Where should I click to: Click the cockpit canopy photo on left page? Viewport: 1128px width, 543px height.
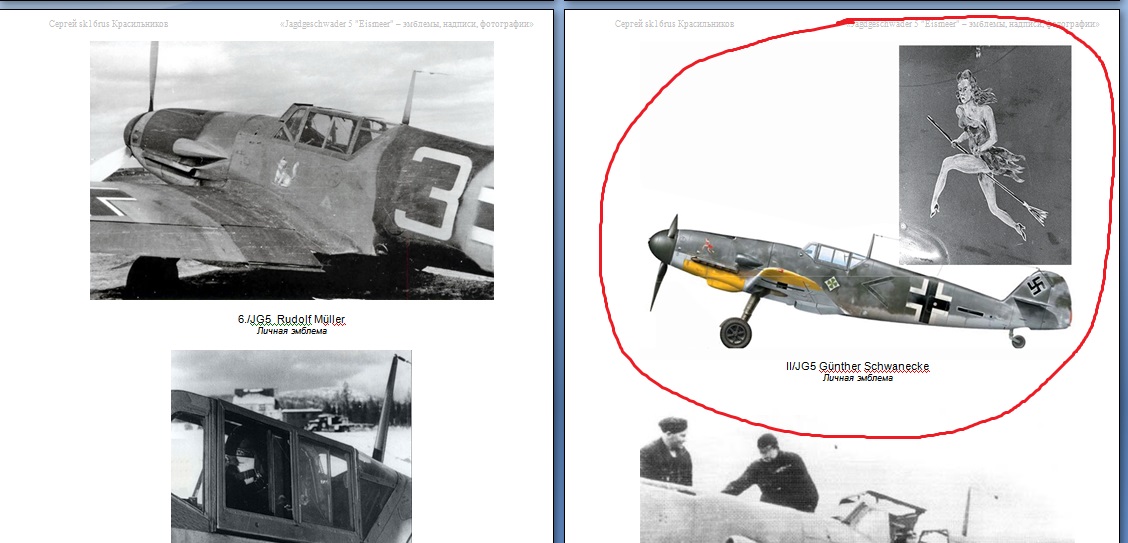point(290,445)
